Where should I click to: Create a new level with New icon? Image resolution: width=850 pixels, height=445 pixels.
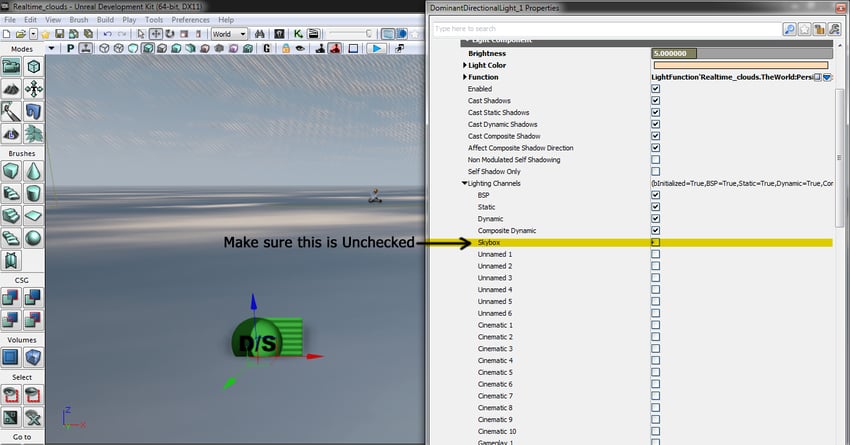[7, 34]
